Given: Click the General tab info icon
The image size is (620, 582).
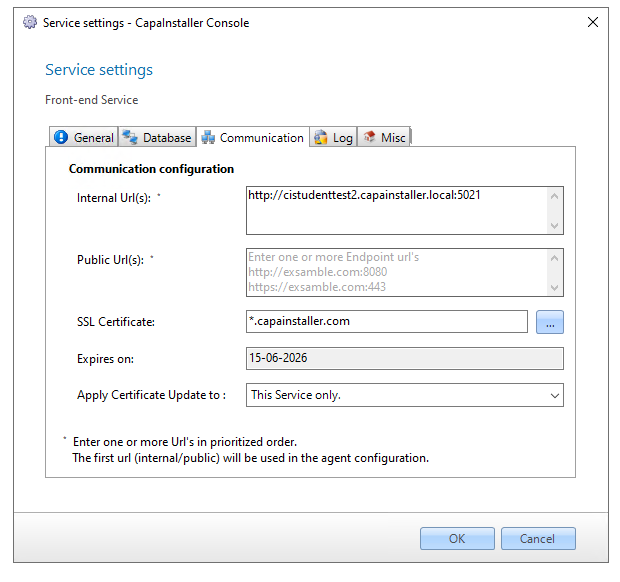Looking at the screenshot, I should 61,137.
